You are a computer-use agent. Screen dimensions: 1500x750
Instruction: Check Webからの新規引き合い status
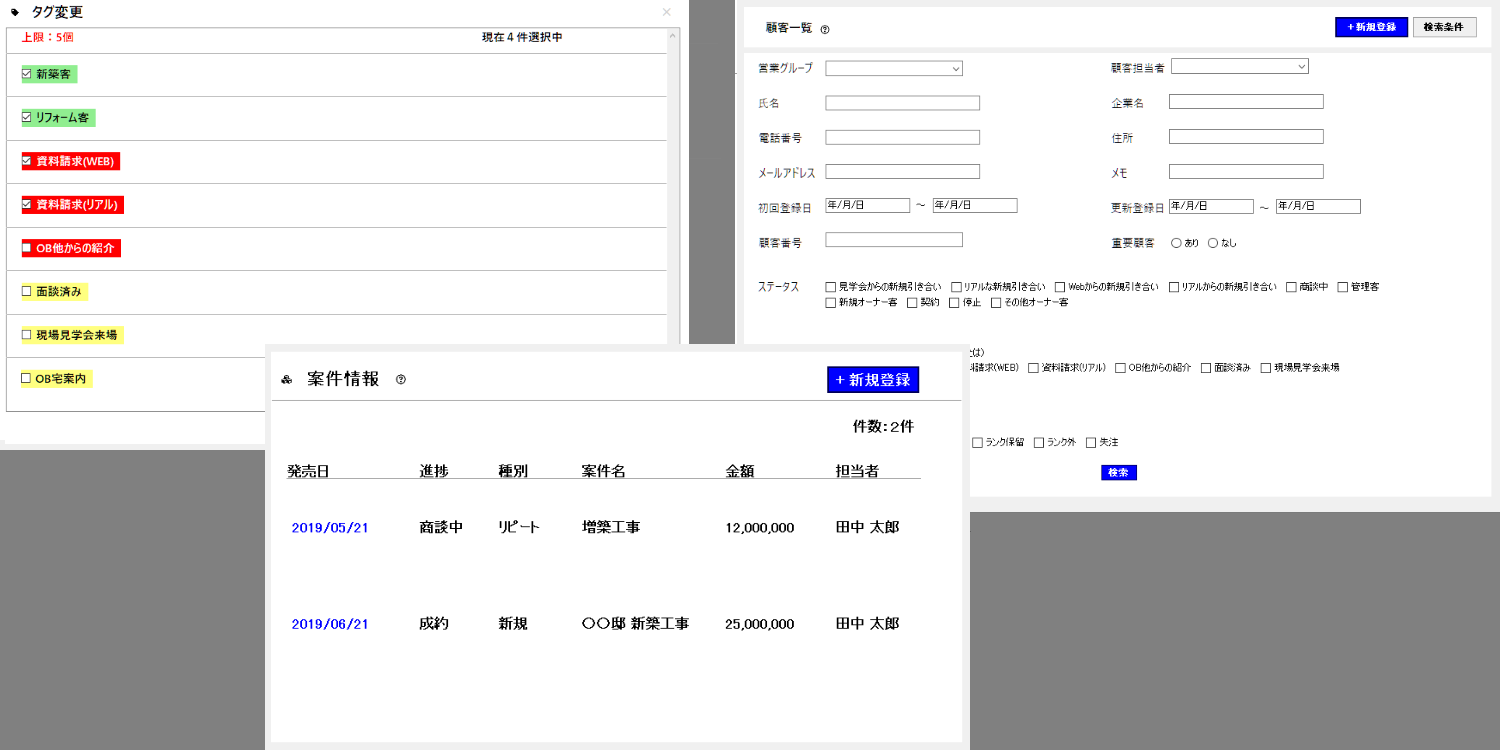point(1061,287)
